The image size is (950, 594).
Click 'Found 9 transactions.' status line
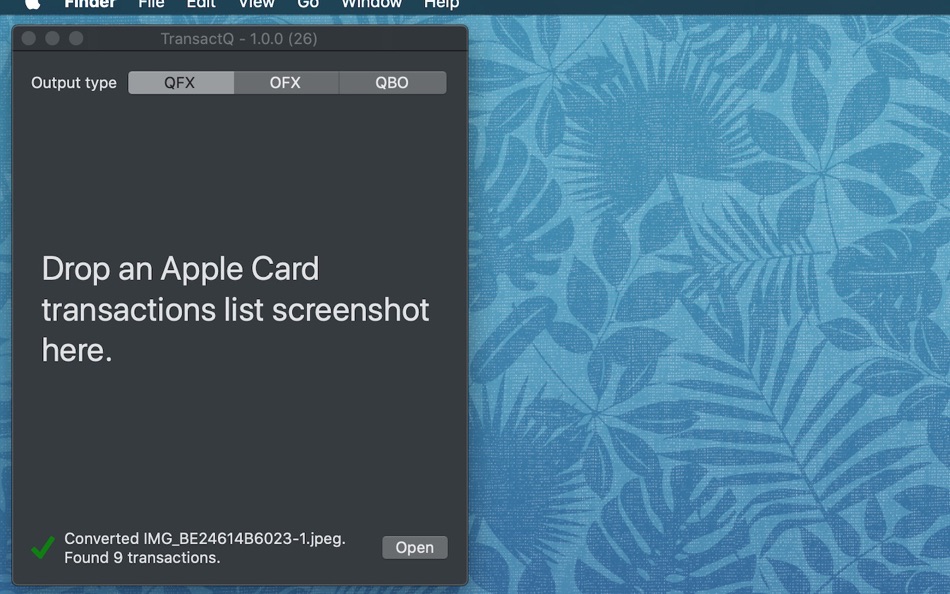(142, 557)
